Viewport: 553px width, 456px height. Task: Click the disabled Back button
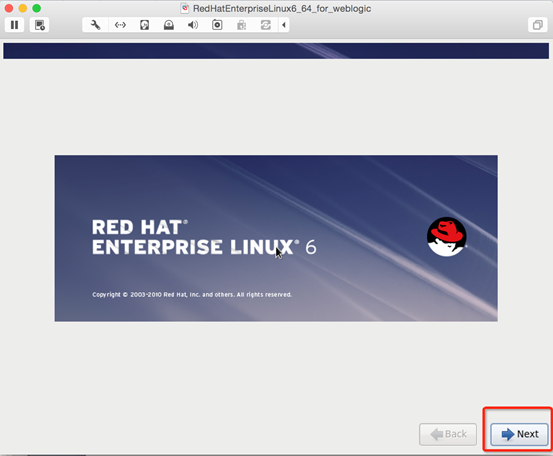(x=448, y=434)
